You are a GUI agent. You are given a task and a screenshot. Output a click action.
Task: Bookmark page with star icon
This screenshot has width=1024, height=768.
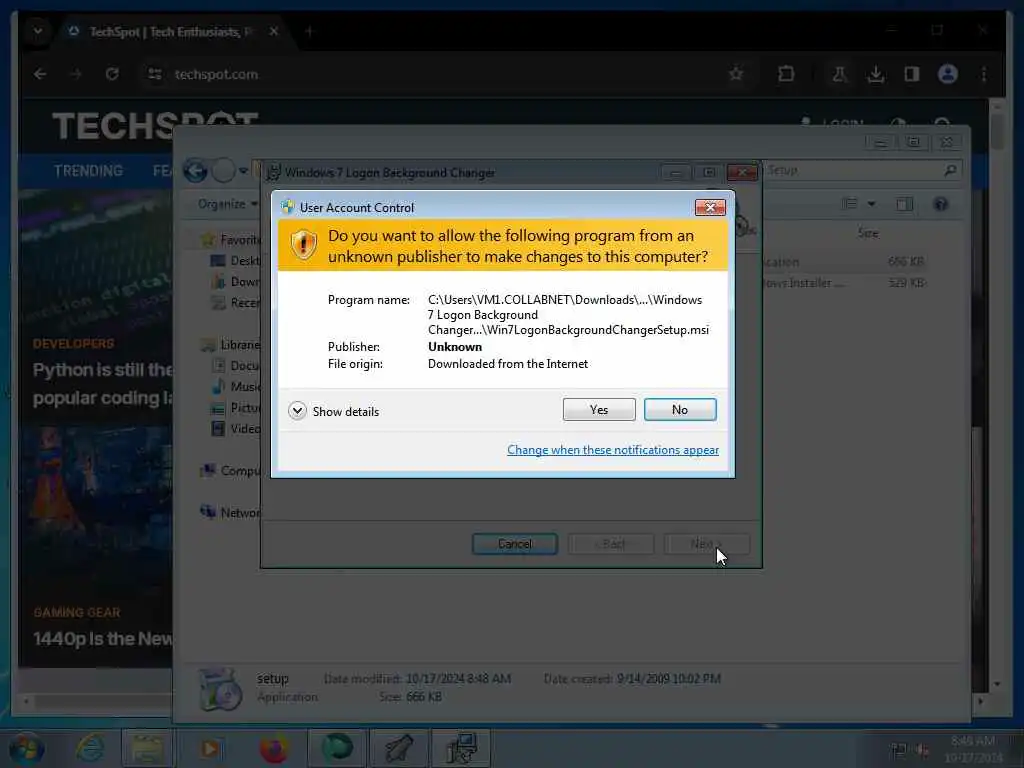[x=736, y=74]
